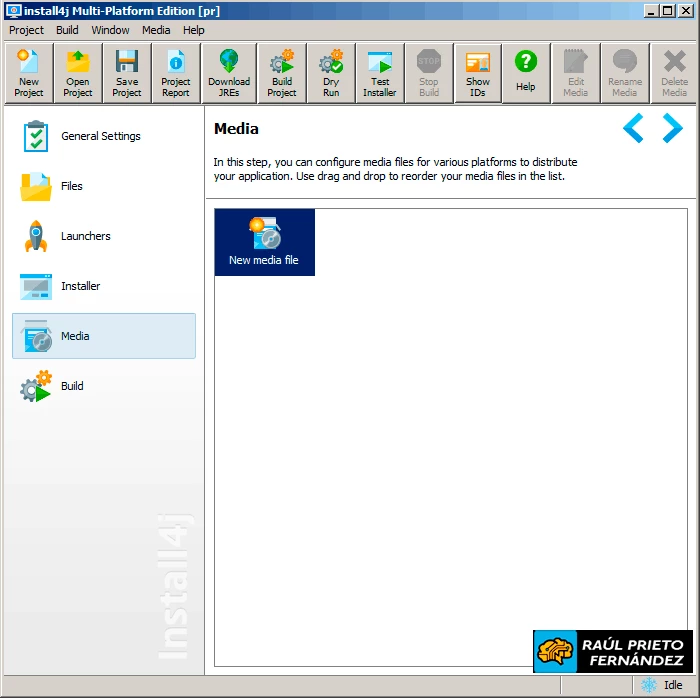Open the Project menu
The height and width of the screenshot is (698, 700).
tap(26, 30)
